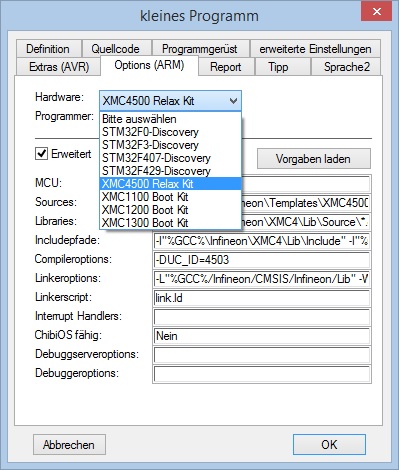Close the kleines Programm window
The height and width of the screenshot is (470, 399).
376,11
